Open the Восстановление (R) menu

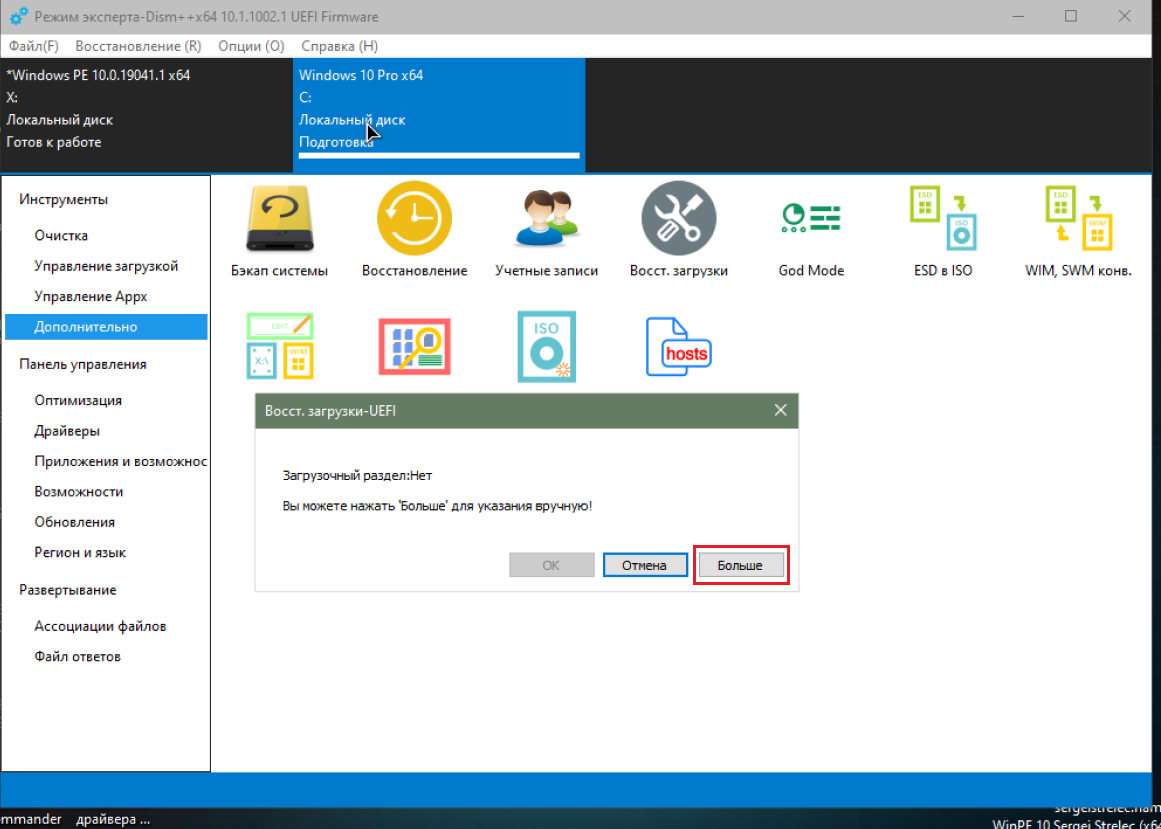(138, 46)
